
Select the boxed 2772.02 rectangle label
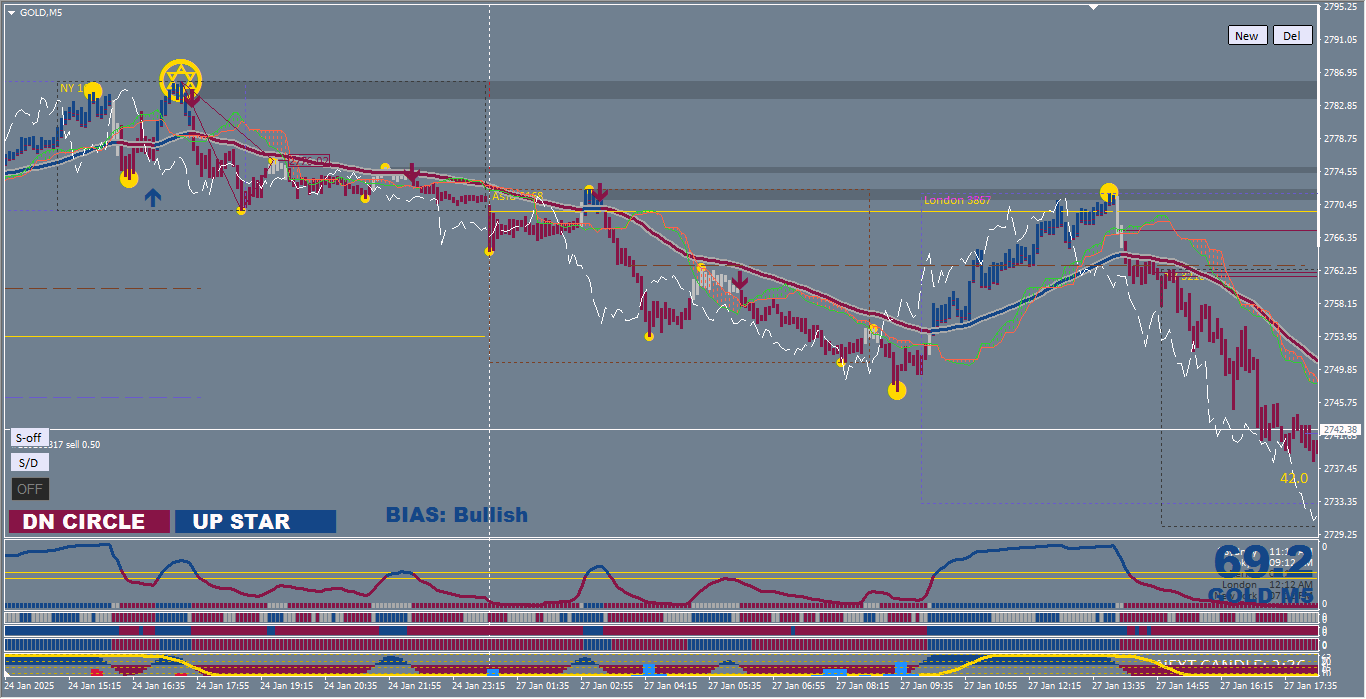click(308, 161)
